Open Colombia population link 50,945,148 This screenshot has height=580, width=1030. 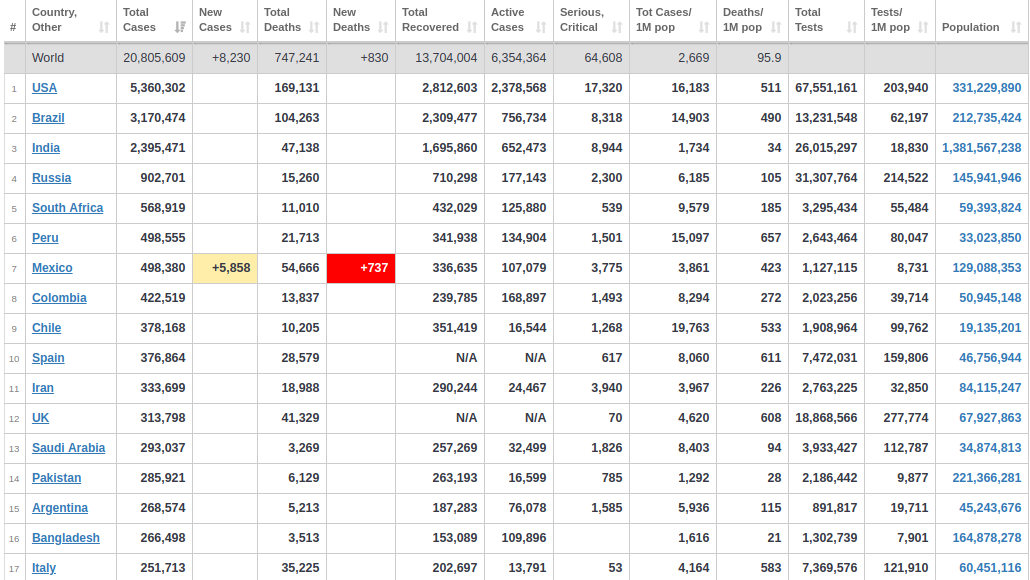[990, 298]
